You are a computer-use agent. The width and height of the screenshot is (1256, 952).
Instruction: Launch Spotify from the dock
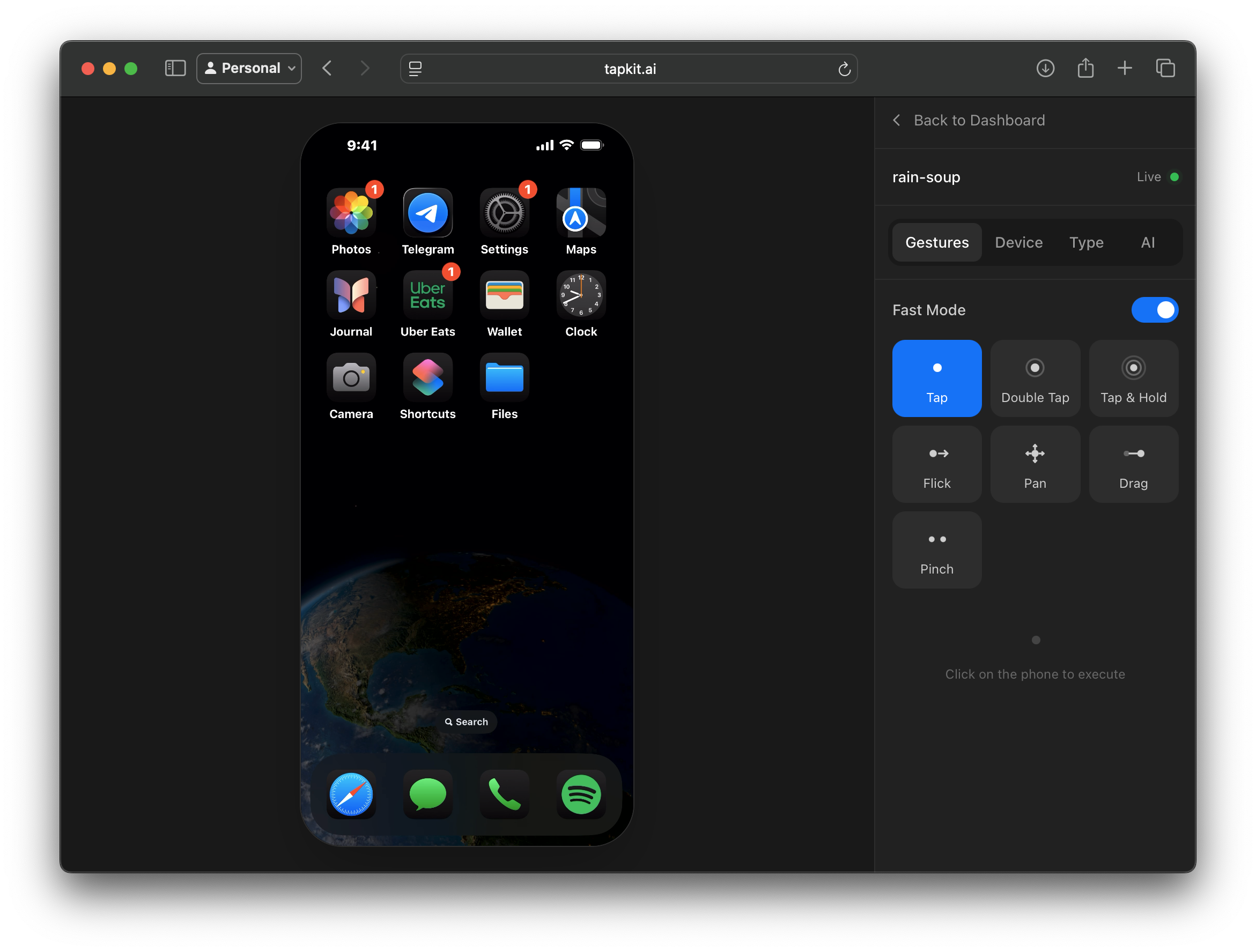(x=580, y=794)
